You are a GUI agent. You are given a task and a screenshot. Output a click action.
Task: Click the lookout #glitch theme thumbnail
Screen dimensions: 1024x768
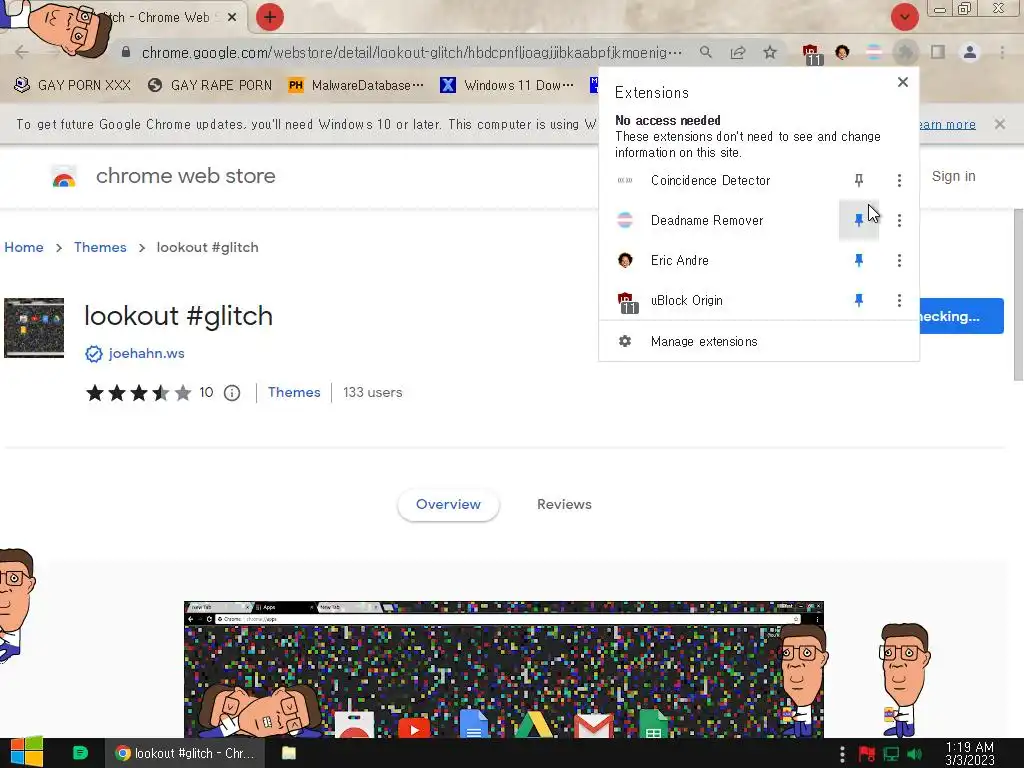[x=34, y=328]
